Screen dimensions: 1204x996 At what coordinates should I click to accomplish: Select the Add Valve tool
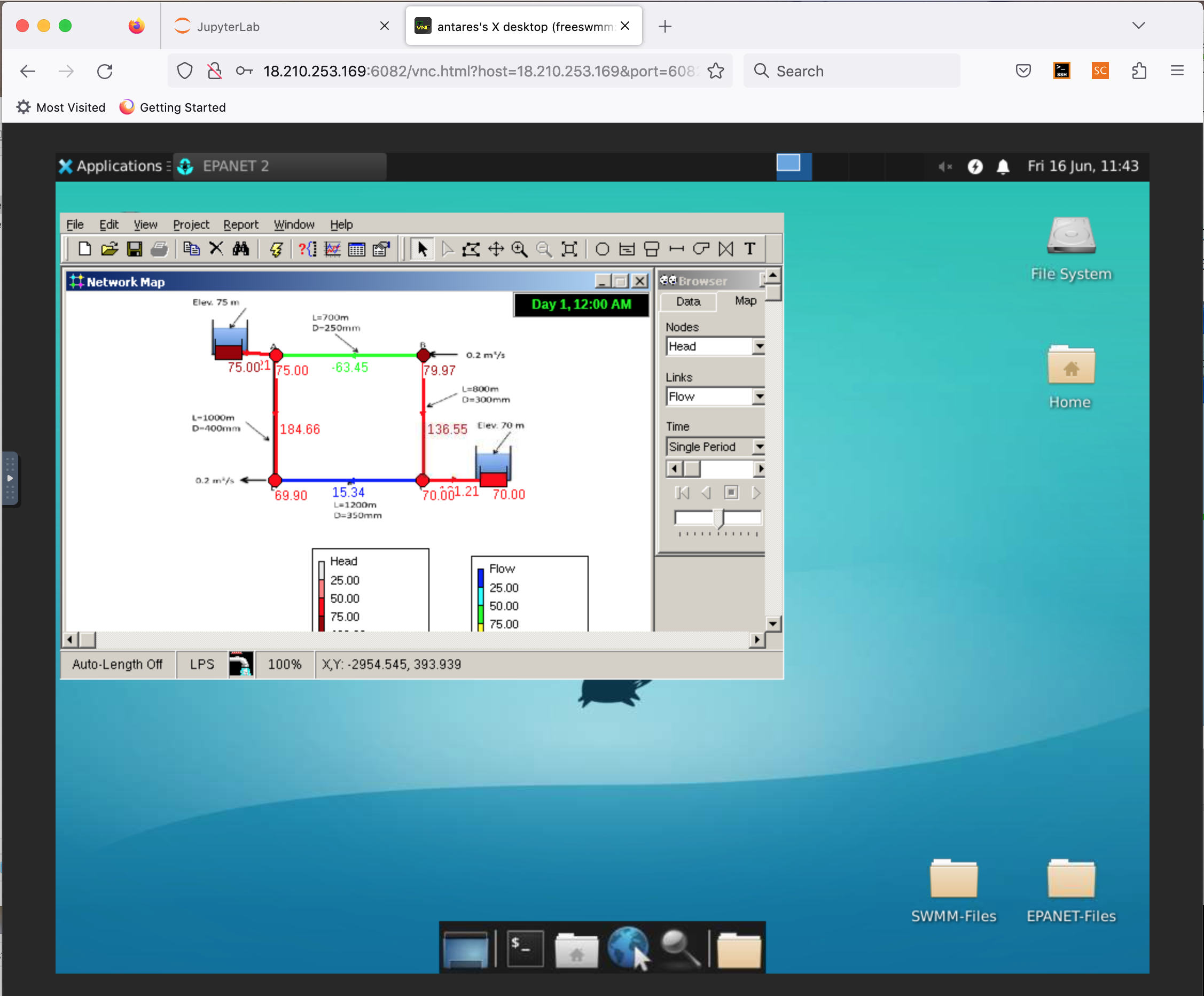point(726,249)
